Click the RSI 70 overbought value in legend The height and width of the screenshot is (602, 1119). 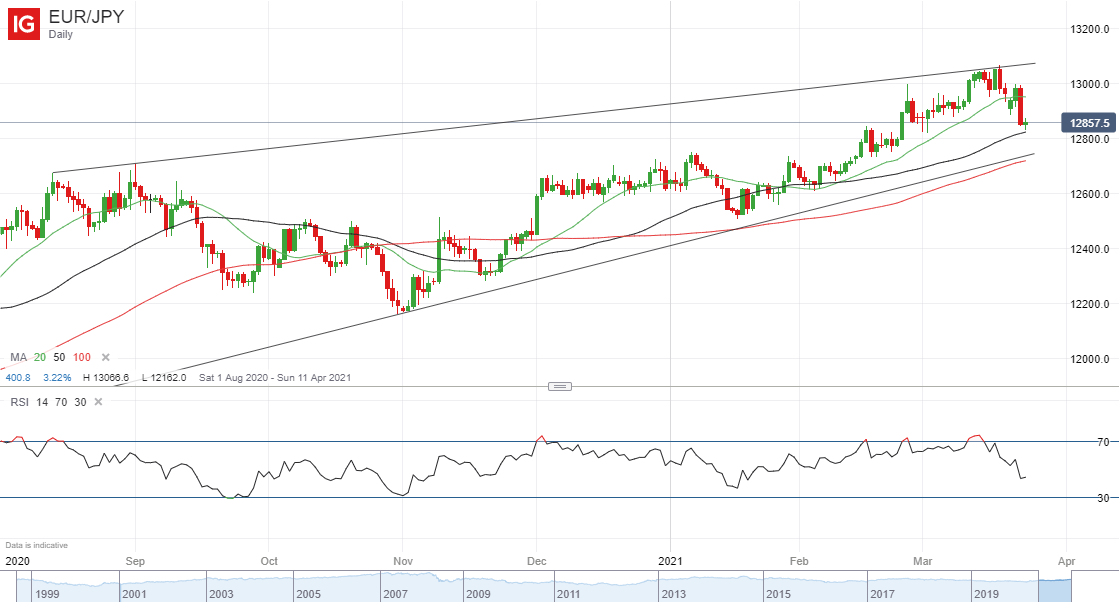coord(61,402)
